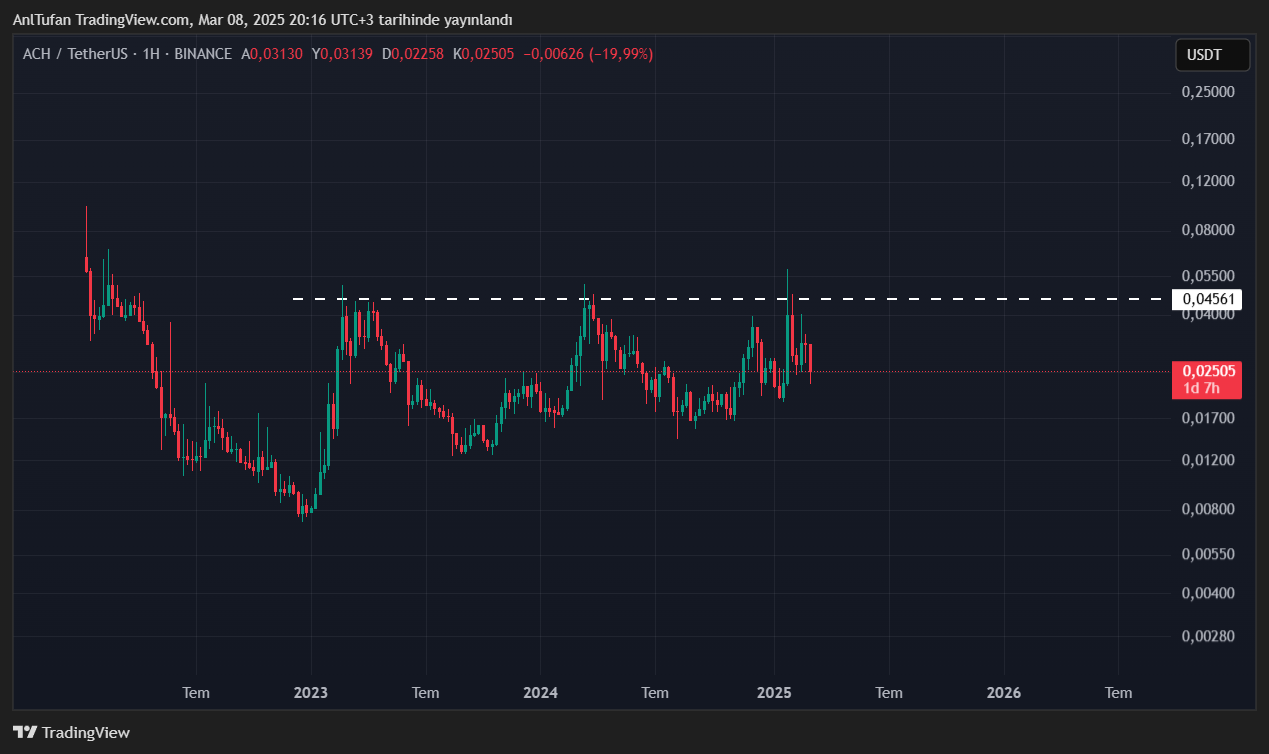1269x754 pixels.
Task: Click the high value Y0,03139
Action: pyautogui.click(x=343, y=54)
